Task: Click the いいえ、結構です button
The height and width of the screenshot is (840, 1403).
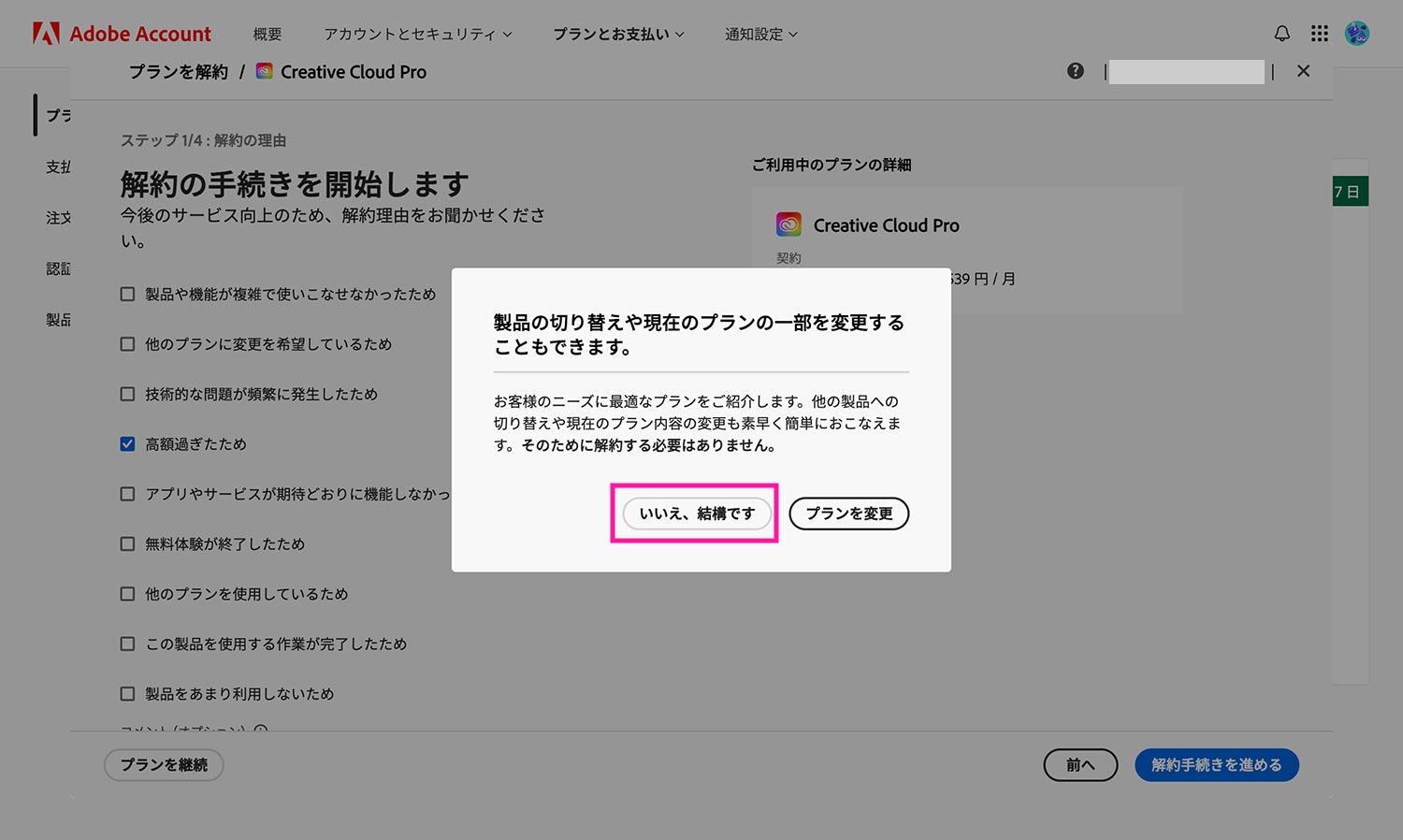Action: [x=694, y=513]
